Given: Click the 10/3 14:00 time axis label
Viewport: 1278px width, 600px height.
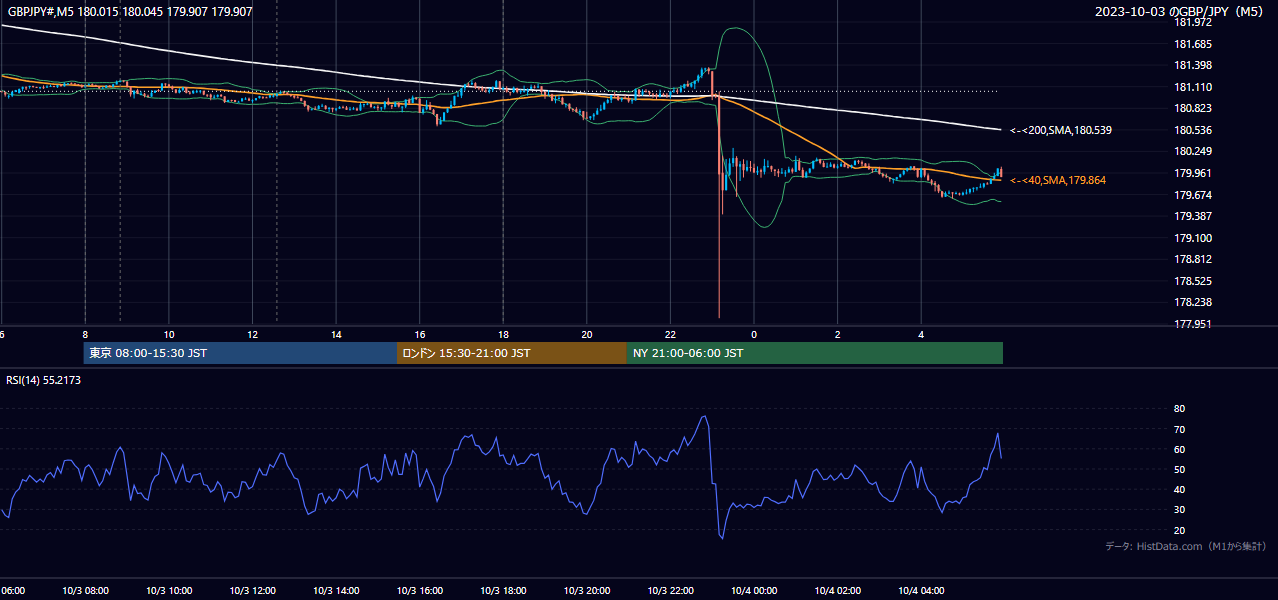Looking at the screenshot, I should (x=336, y=591).
